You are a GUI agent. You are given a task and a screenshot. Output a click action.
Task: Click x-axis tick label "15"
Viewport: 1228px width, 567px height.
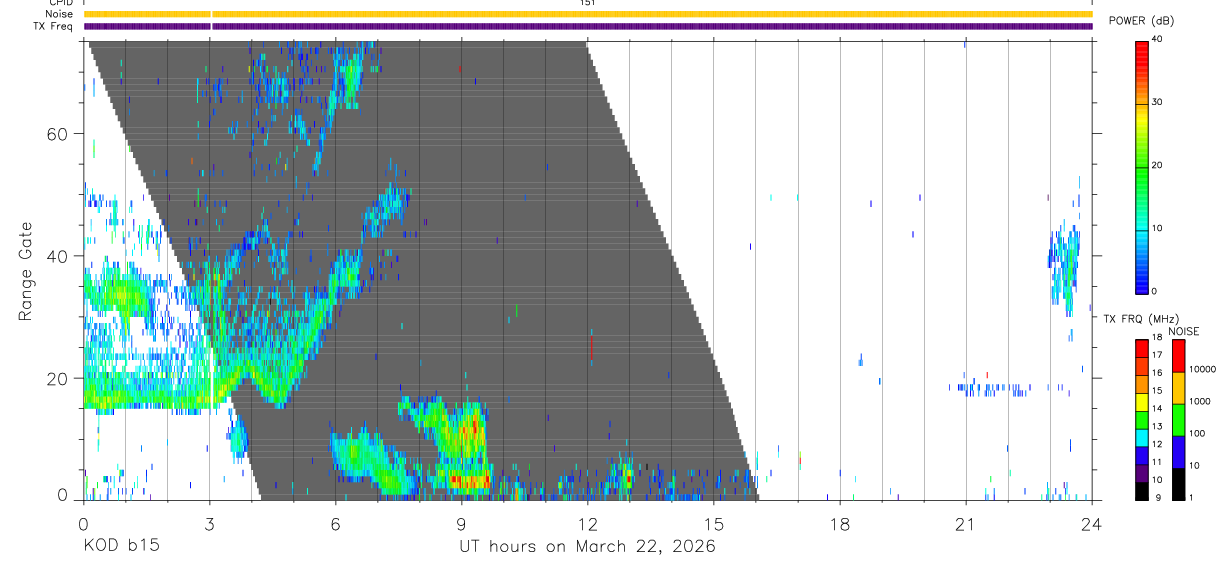pos(713,524)
